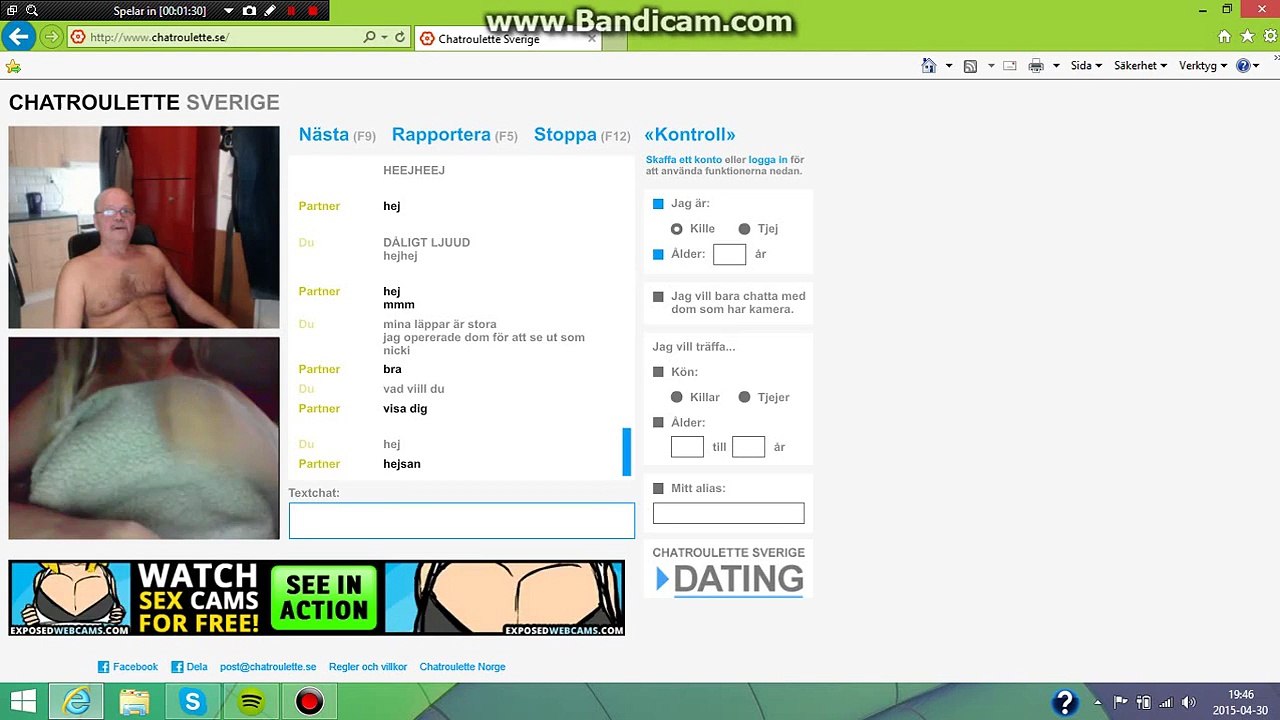
Task: Show hidden tray icons with the arrow
Action: tap(1099, 702)
